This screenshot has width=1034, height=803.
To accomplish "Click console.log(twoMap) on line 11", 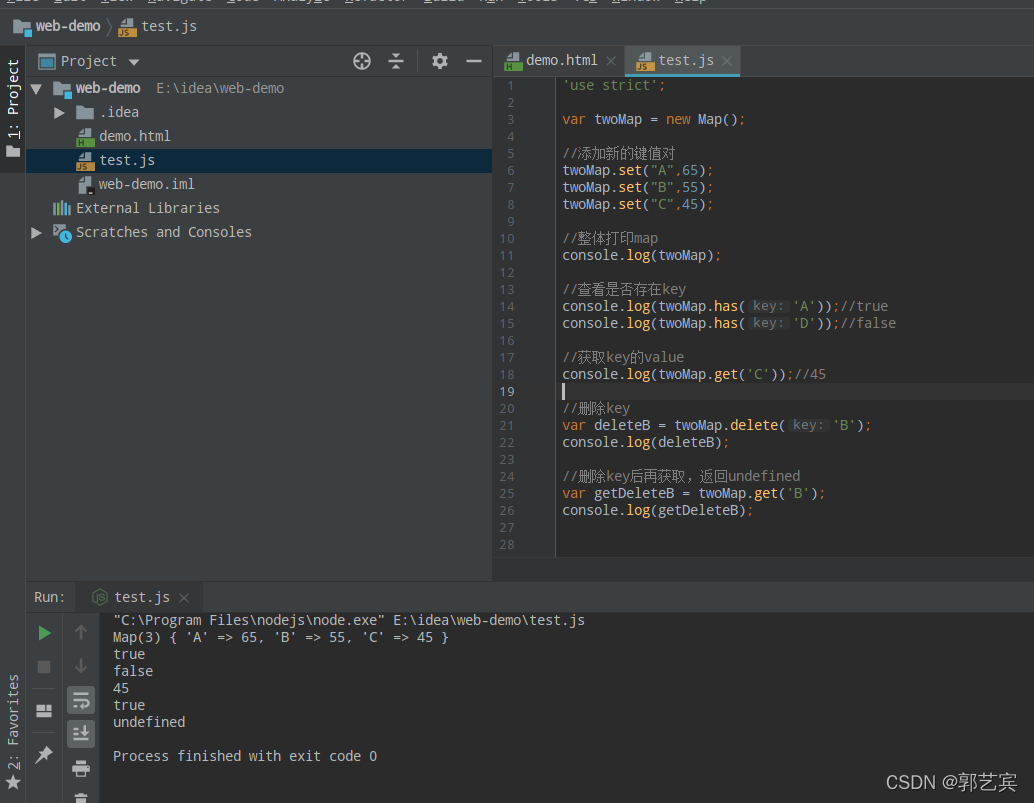I will 642,256.
